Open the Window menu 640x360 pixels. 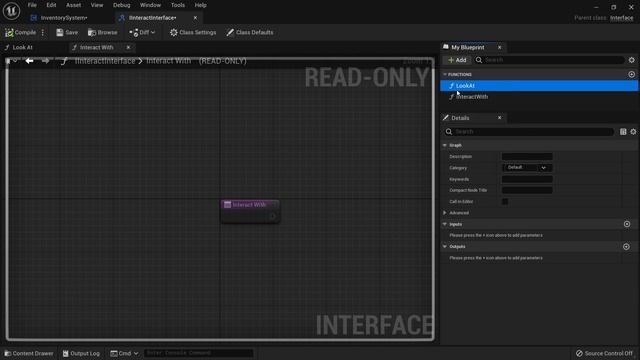[x=150, y=5]
